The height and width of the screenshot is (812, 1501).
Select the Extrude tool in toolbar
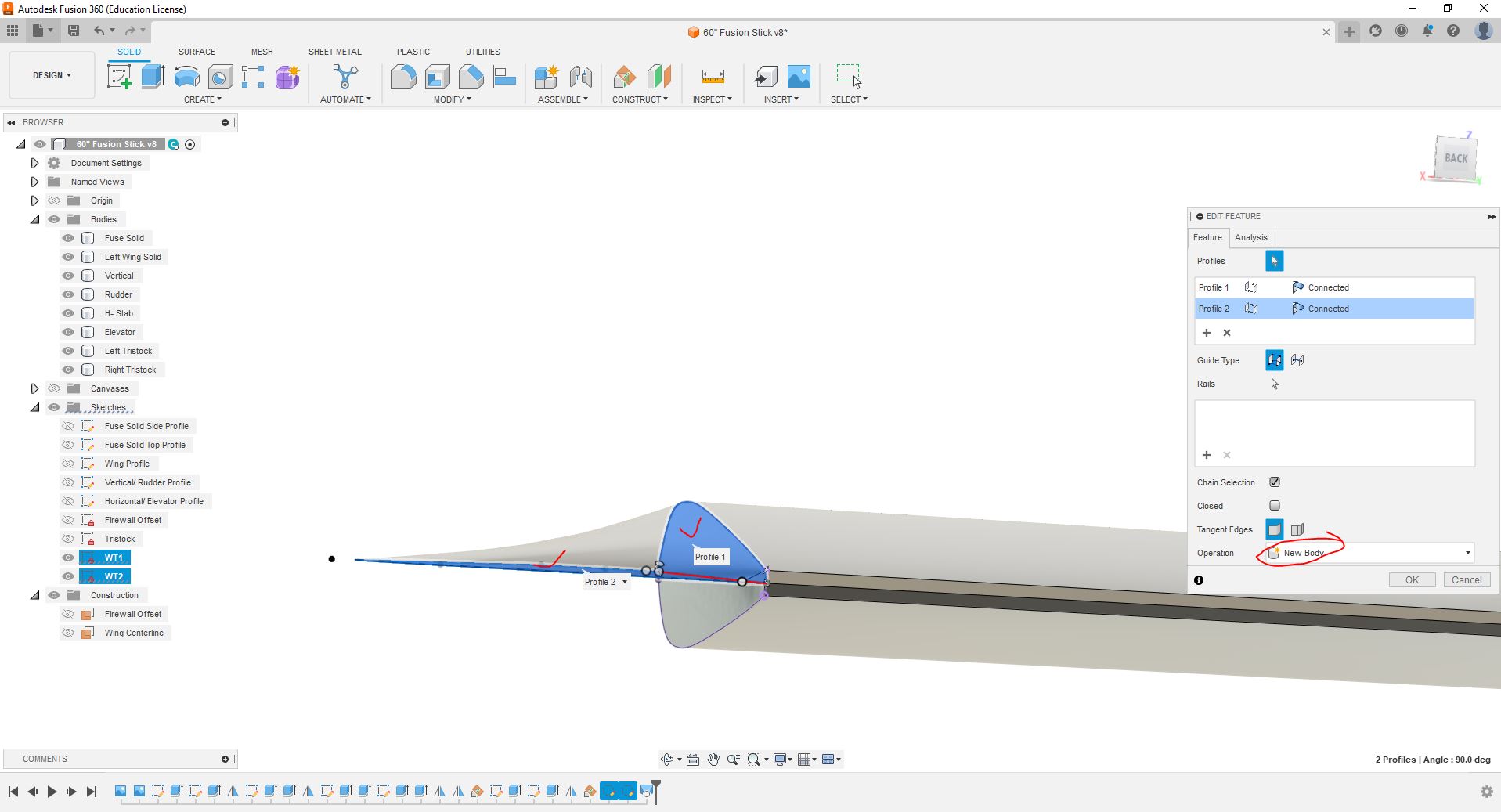[x=153, y=77]
